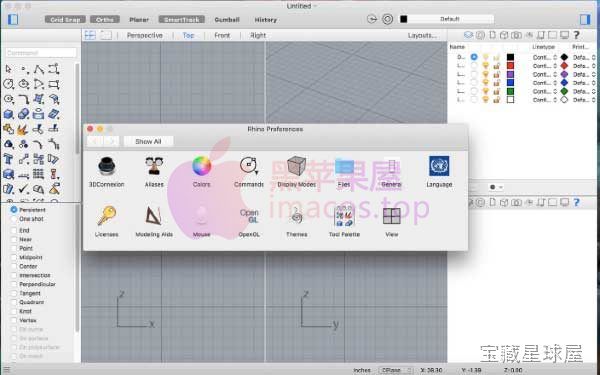Open the Licenses preferences pane
This screenshot has width=600, height=375.
pyautogui.click(x=106, y=221)
